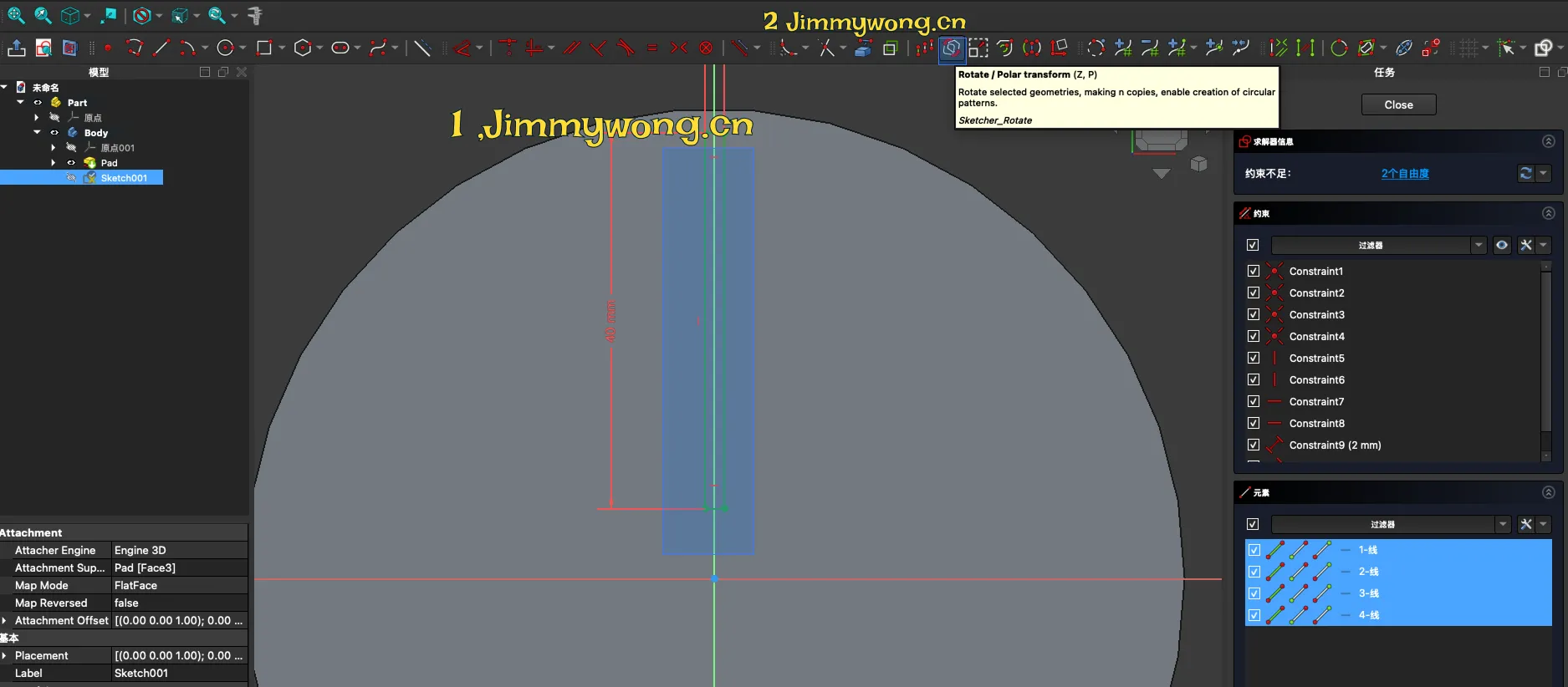
Task: Select the Create Slot tool
Action: click(340, 48)
